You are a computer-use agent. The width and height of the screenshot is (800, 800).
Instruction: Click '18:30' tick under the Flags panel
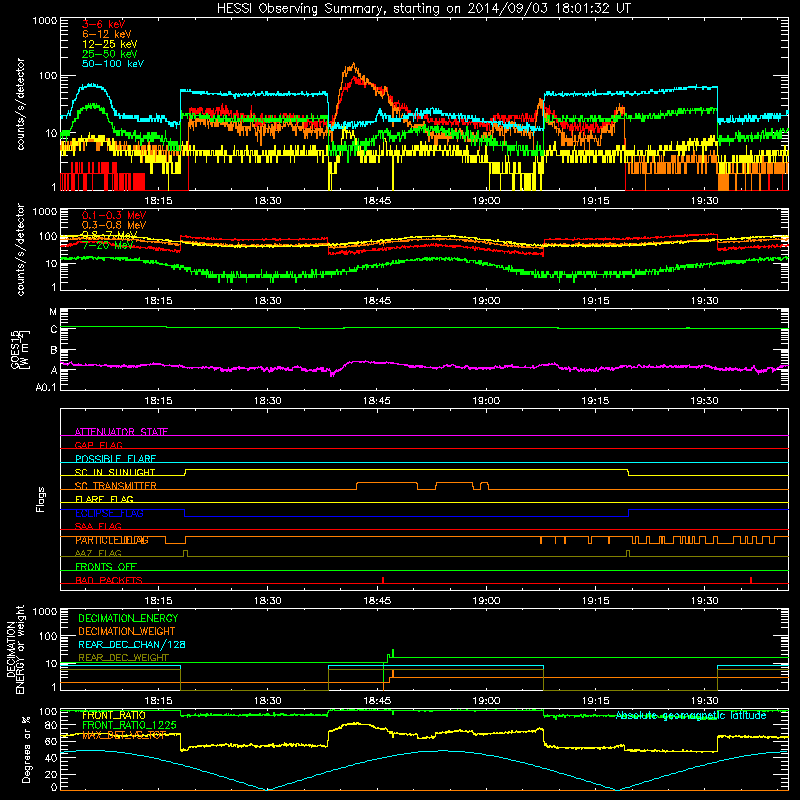[x=267, y=601]
